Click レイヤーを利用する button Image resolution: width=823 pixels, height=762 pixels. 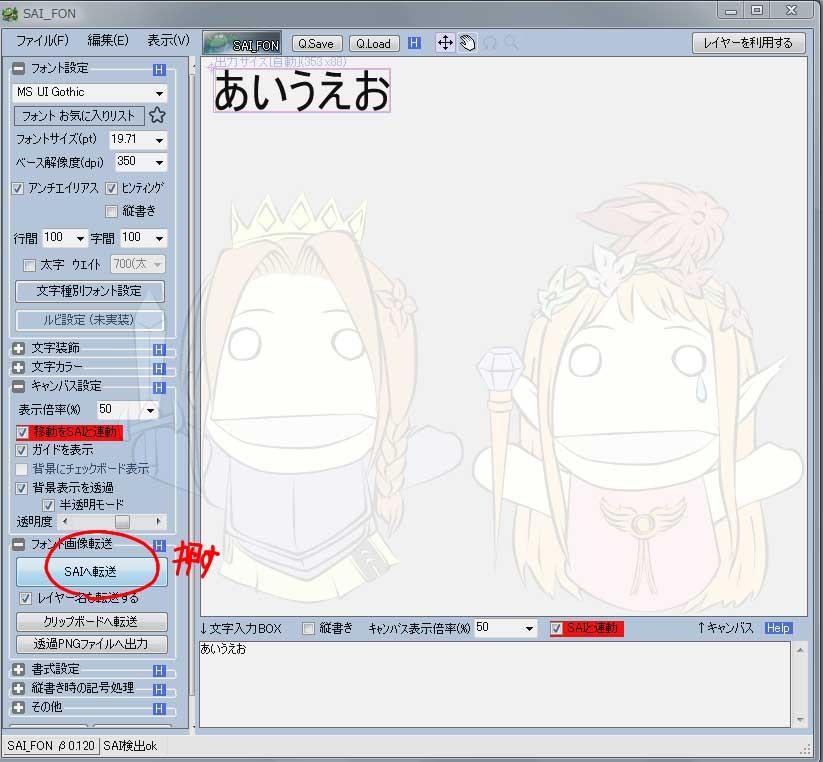tap(748, 43)
